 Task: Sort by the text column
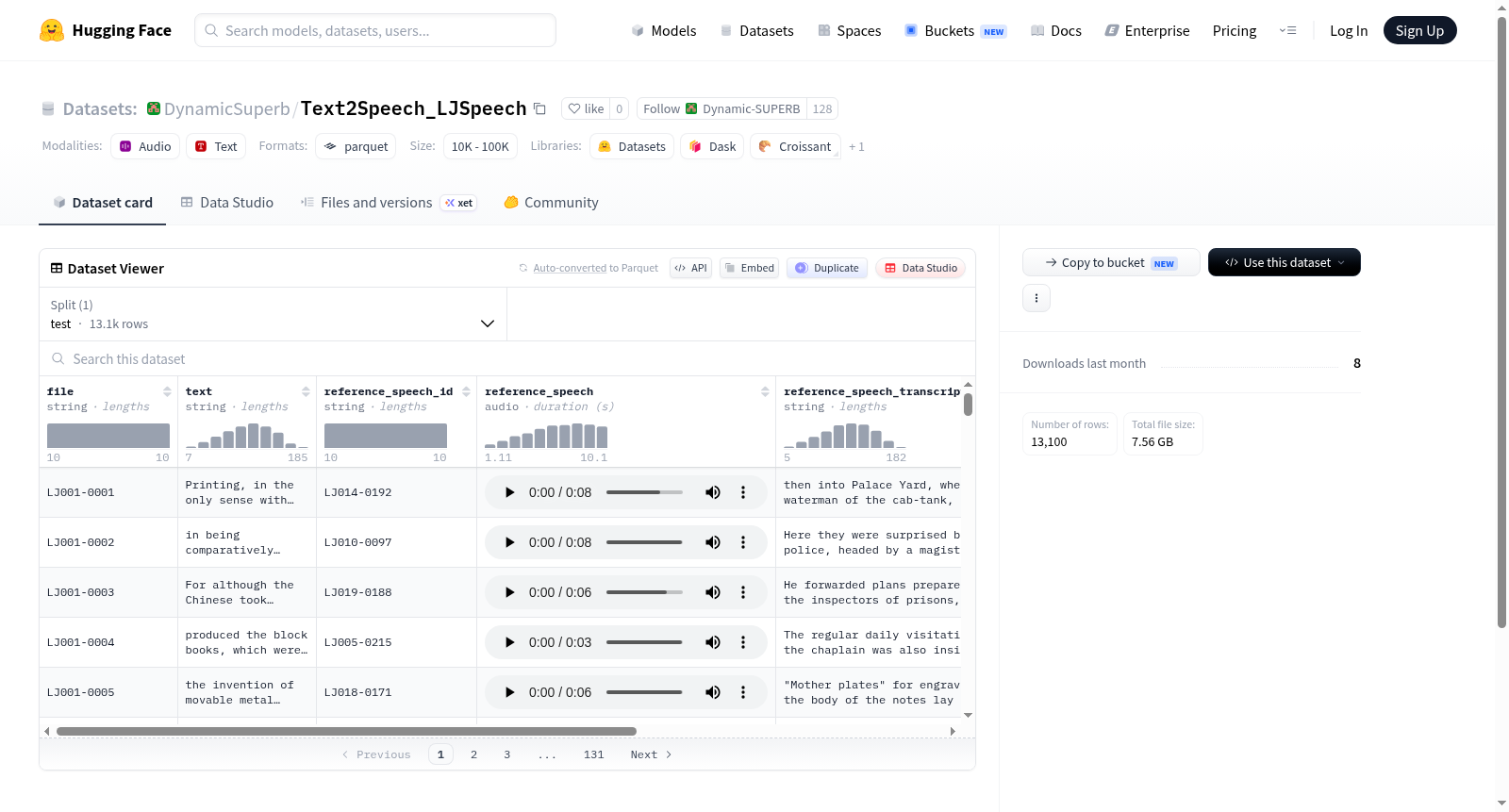coord(306,391)
